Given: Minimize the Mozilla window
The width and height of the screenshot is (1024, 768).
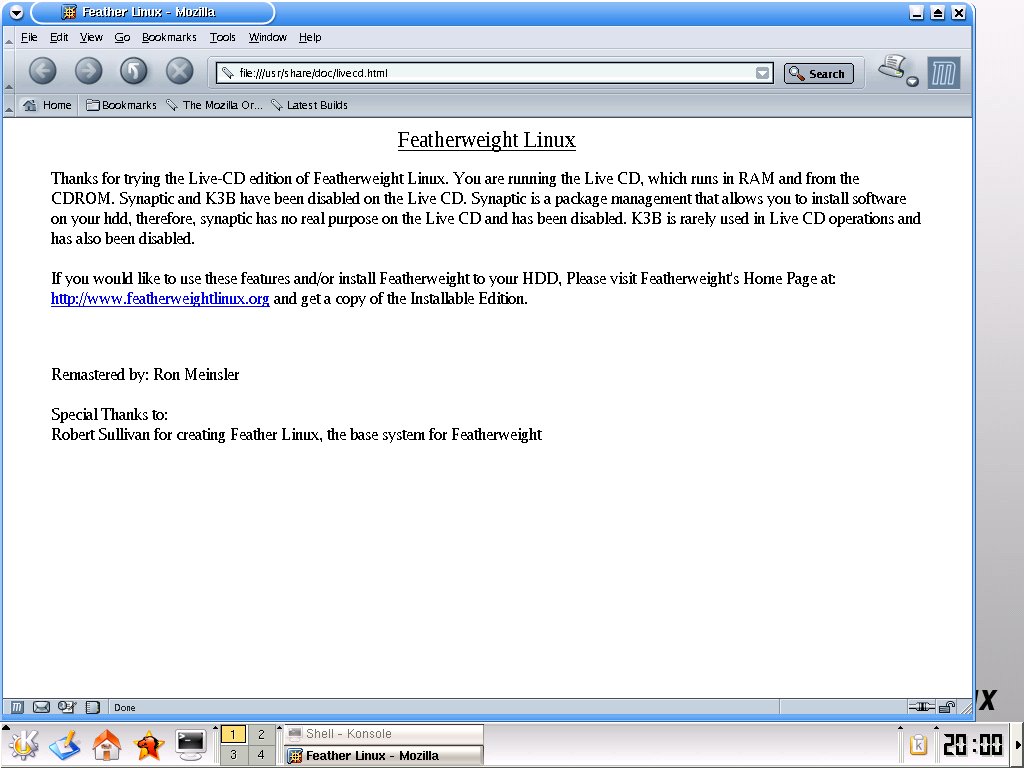Looking at the screenshot, I should pyautogui.click(x=916, y=12).
